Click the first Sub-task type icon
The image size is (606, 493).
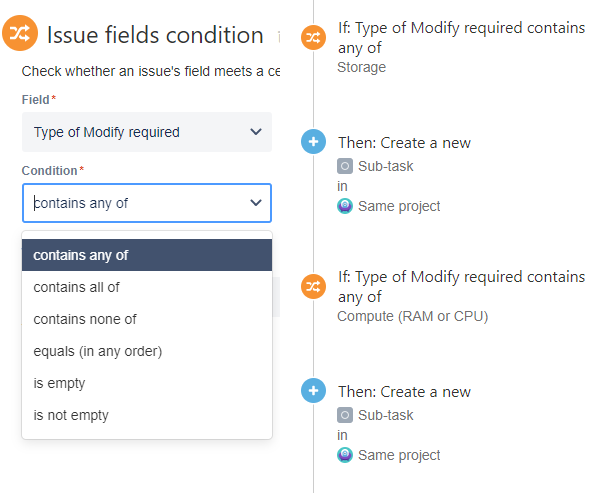click(345, 166)
